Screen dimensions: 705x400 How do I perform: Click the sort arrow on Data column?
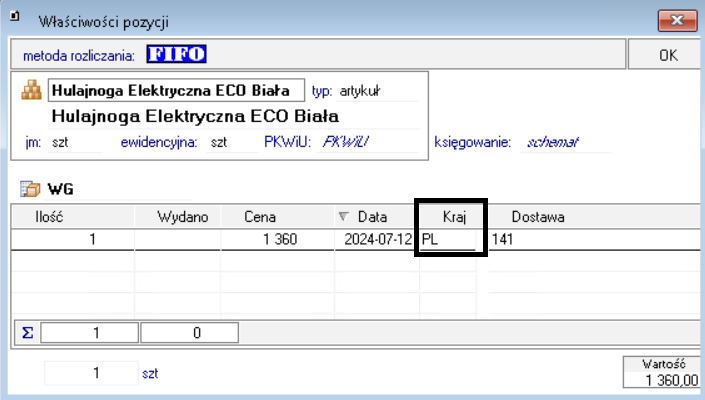pyautogui.click(x=345, y=216)
